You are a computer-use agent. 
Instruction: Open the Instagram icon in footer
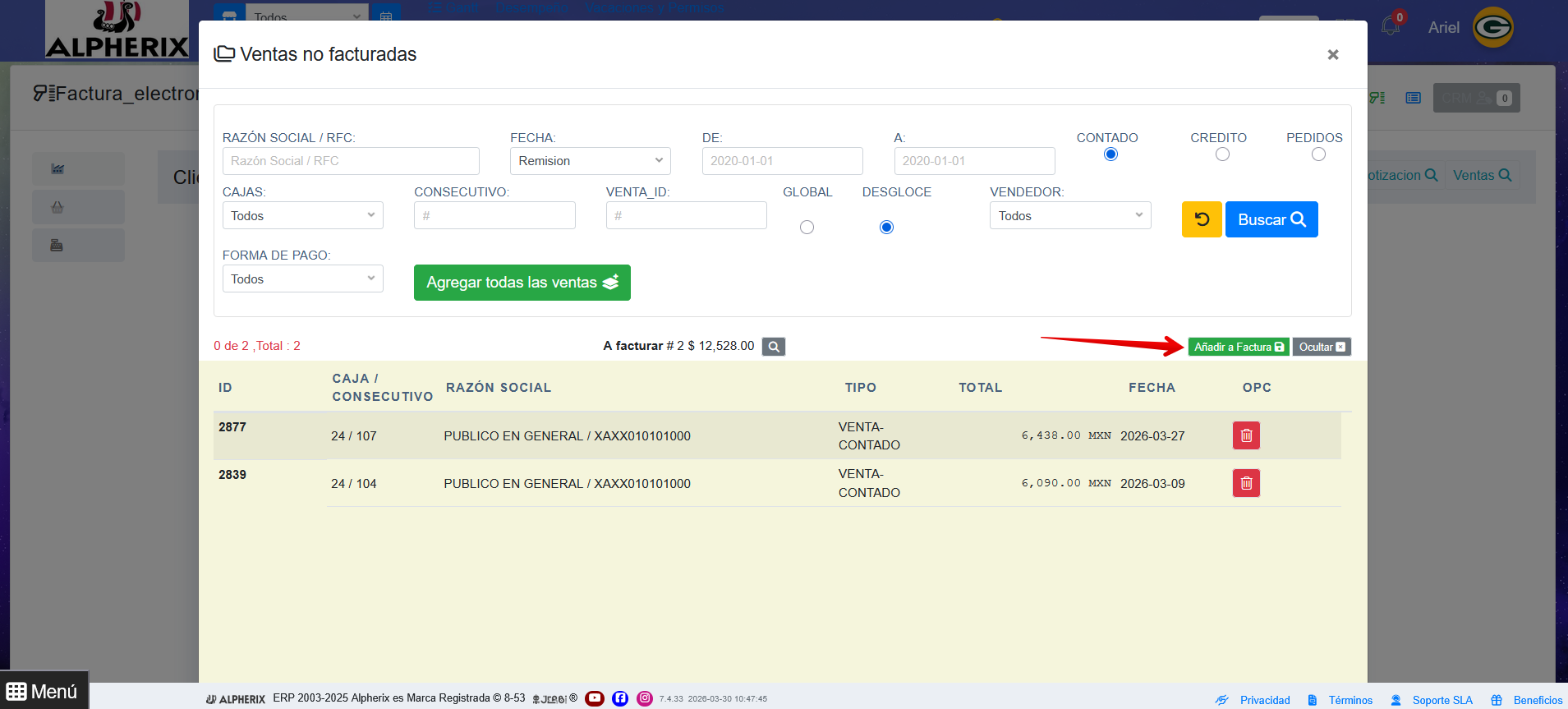click(645, 698)
